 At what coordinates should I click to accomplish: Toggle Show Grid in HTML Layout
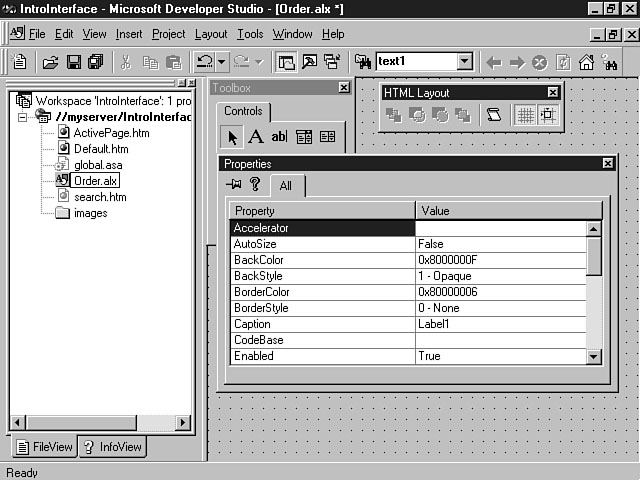click(524, 115)
